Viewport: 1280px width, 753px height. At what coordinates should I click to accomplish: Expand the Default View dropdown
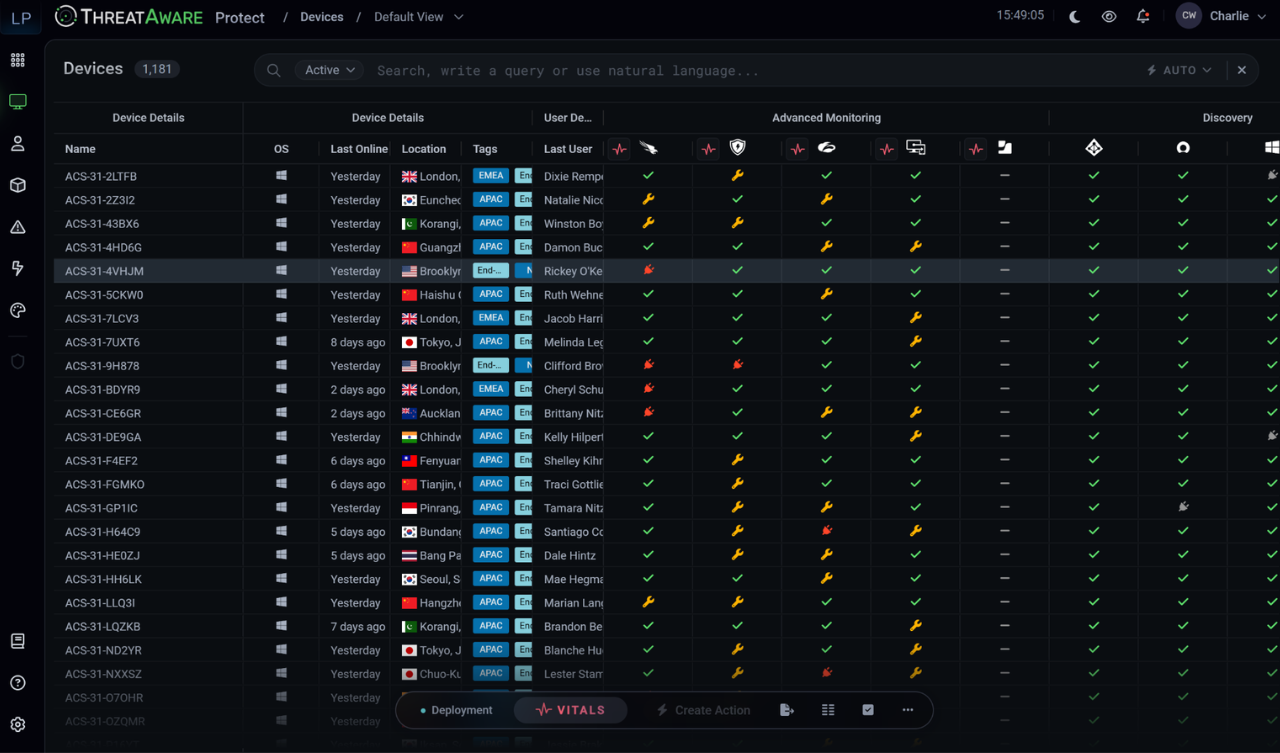coord(419,17)
